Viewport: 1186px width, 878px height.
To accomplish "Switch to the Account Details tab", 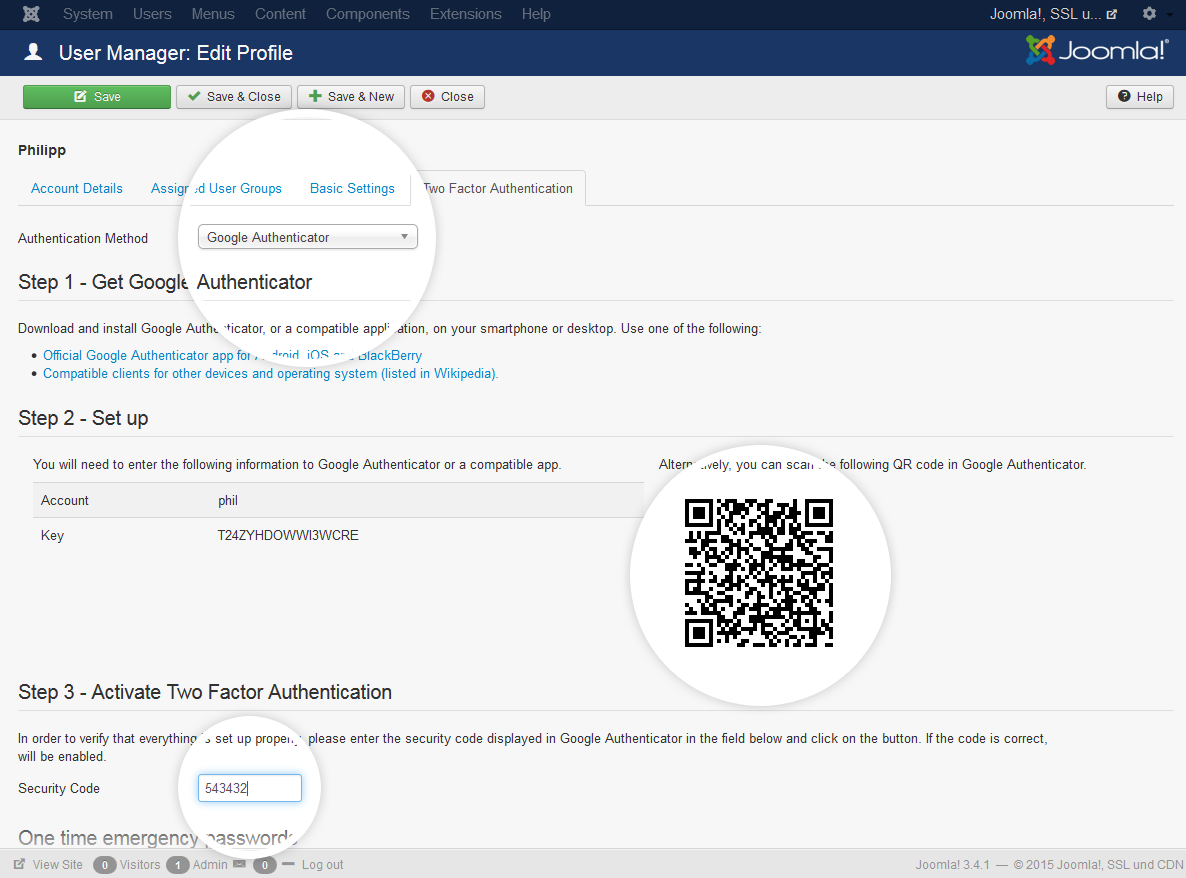I will tap(76, 188).
